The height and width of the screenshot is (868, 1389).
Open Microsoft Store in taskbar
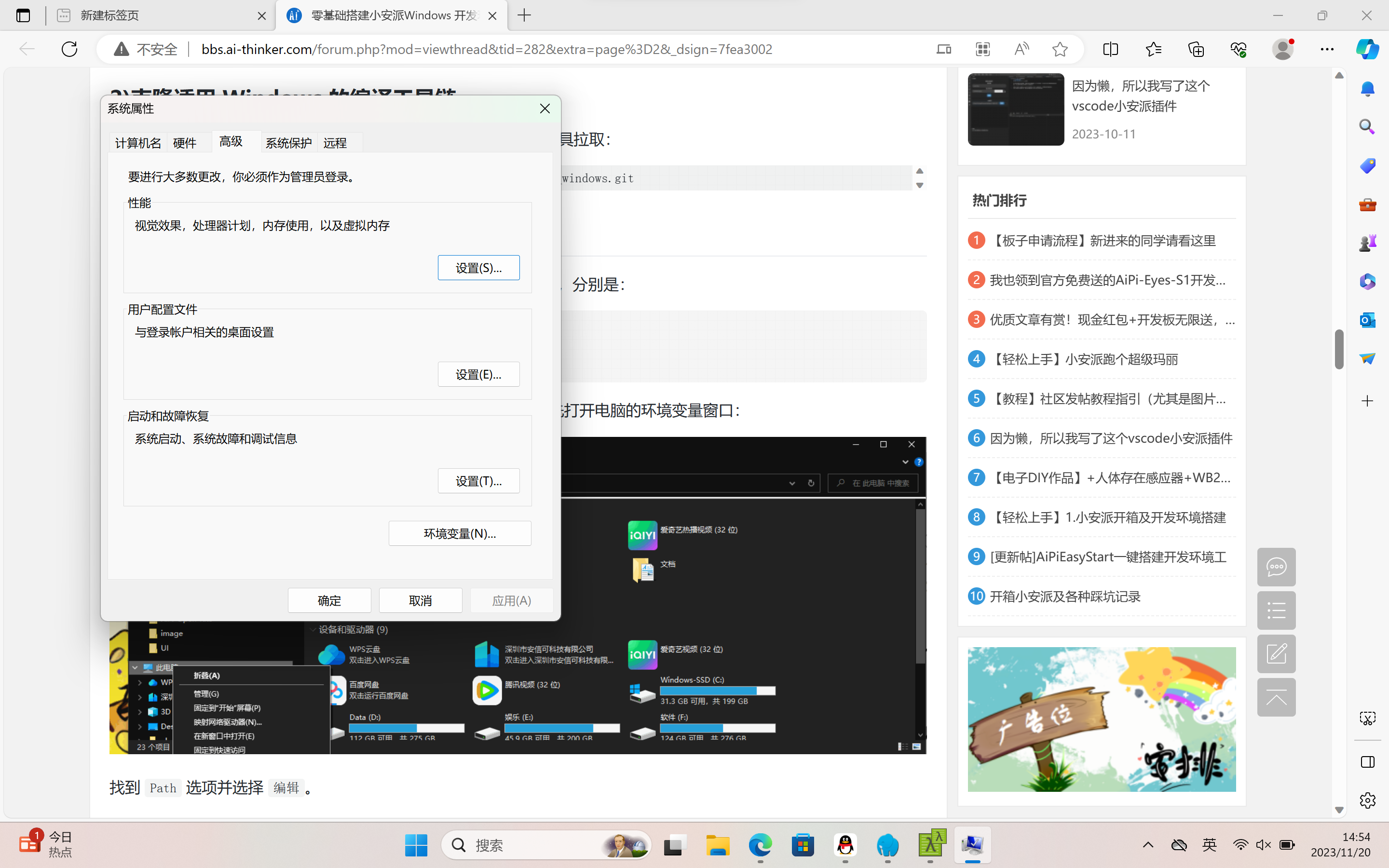pos(803,845)
